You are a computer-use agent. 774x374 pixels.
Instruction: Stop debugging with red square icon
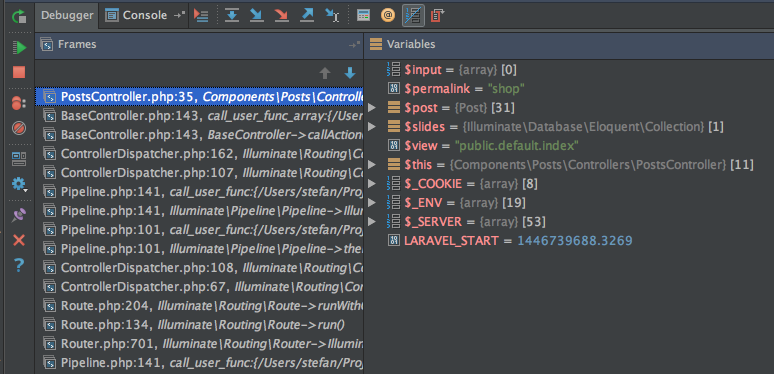point(19,73)
